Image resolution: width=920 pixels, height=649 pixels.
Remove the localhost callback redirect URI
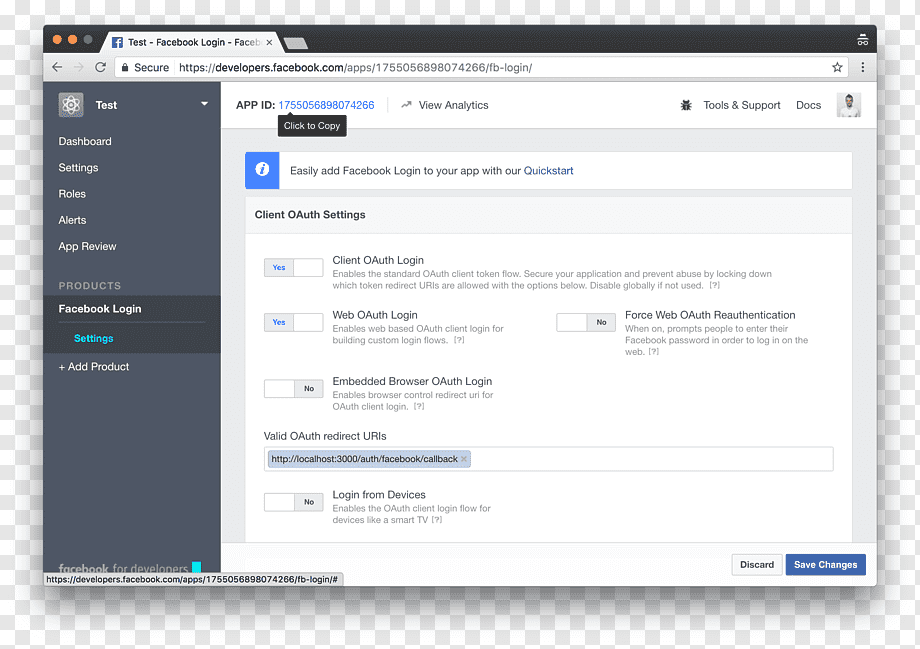464,459
